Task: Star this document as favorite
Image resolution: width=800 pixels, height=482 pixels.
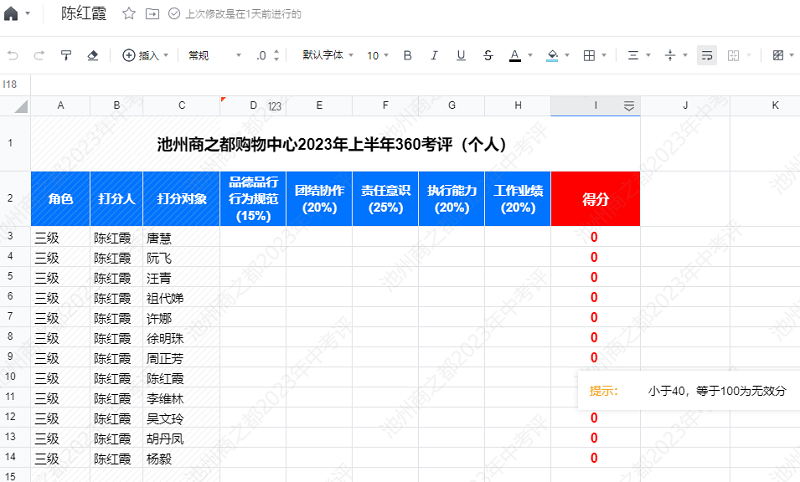Action: 129,14
